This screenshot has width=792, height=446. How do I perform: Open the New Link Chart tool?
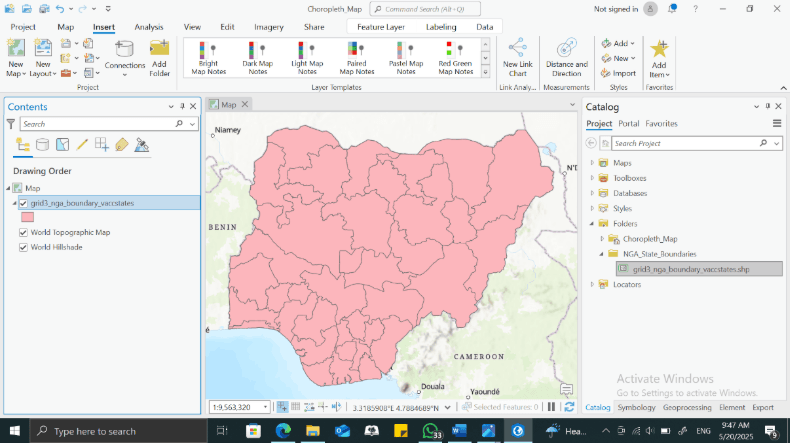point(517,58)
